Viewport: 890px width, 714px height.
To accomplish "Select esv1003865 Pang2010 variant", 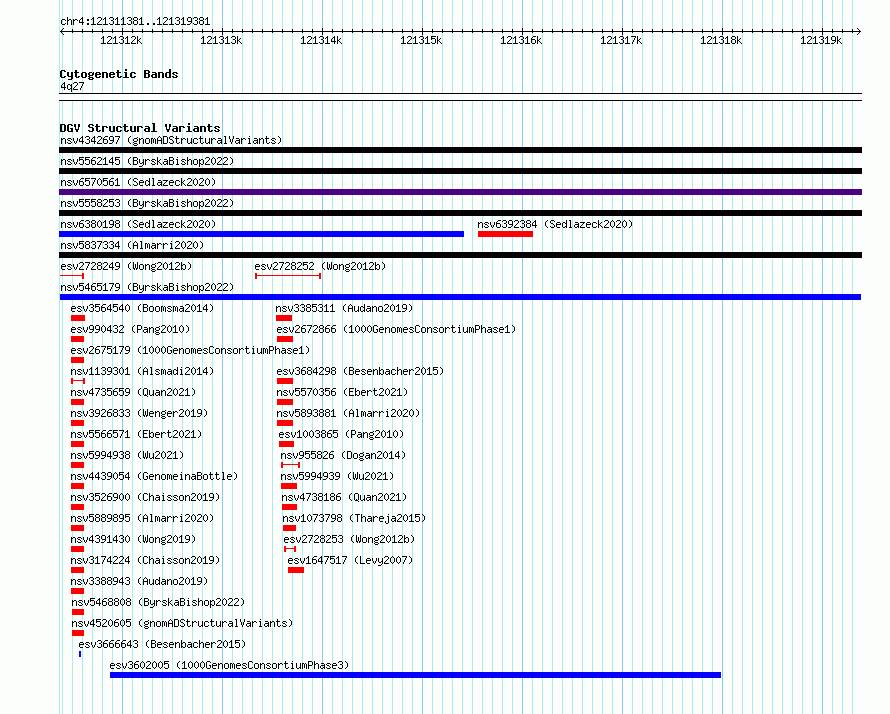I will (x=287, y=444).
